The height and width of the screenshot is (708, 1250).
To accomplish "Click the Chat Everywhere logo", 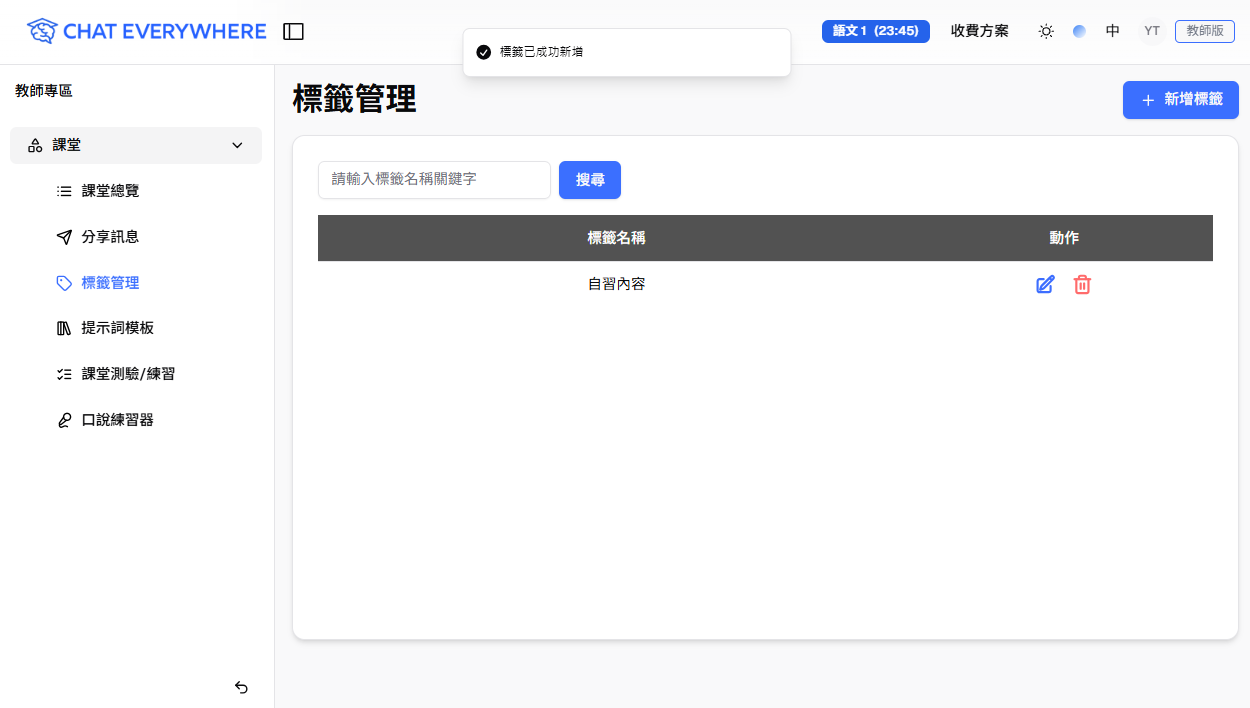I will click(x=147, y=31).
